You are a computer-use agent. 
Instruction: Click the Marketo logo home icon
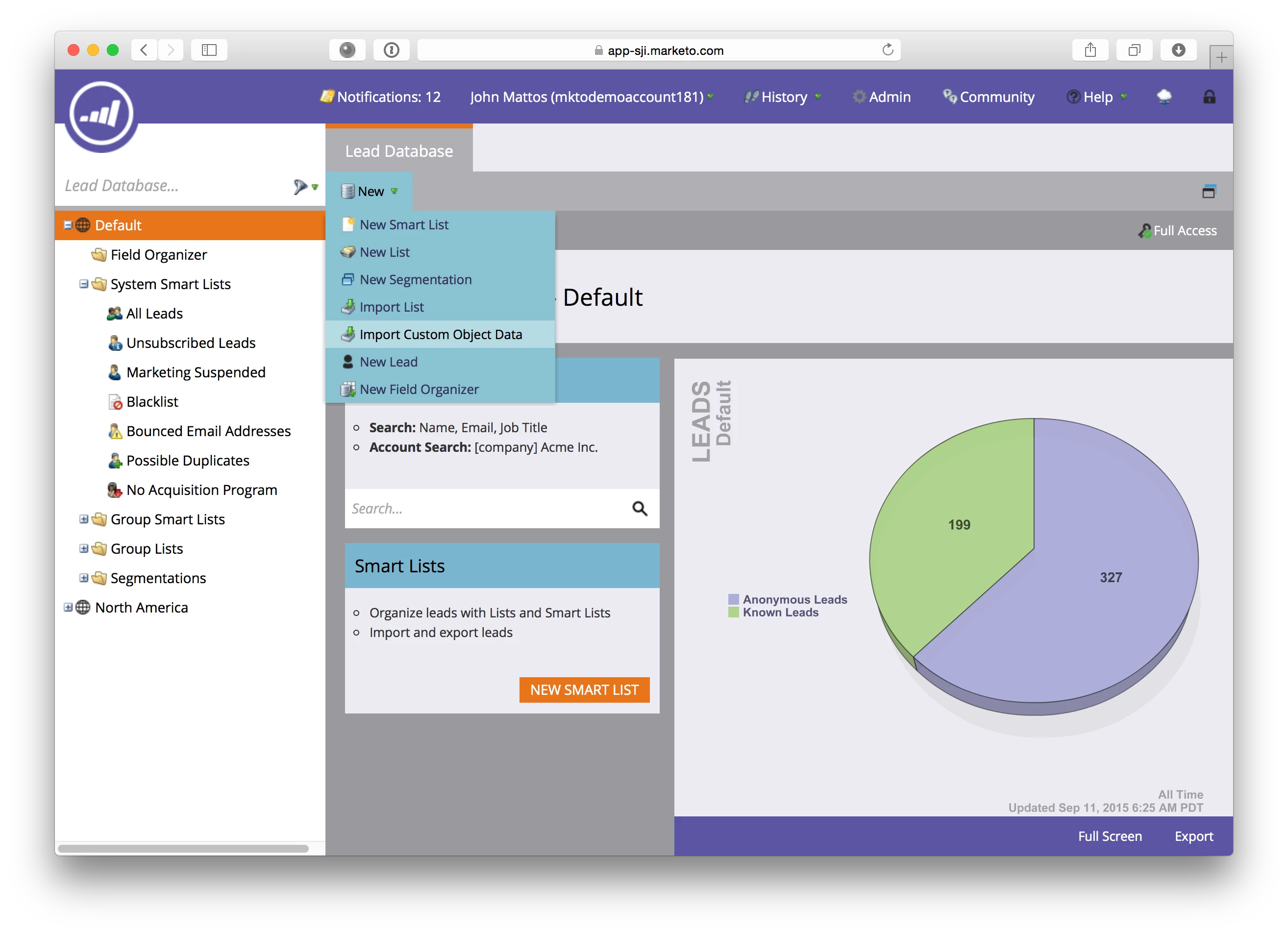(101, 114)
